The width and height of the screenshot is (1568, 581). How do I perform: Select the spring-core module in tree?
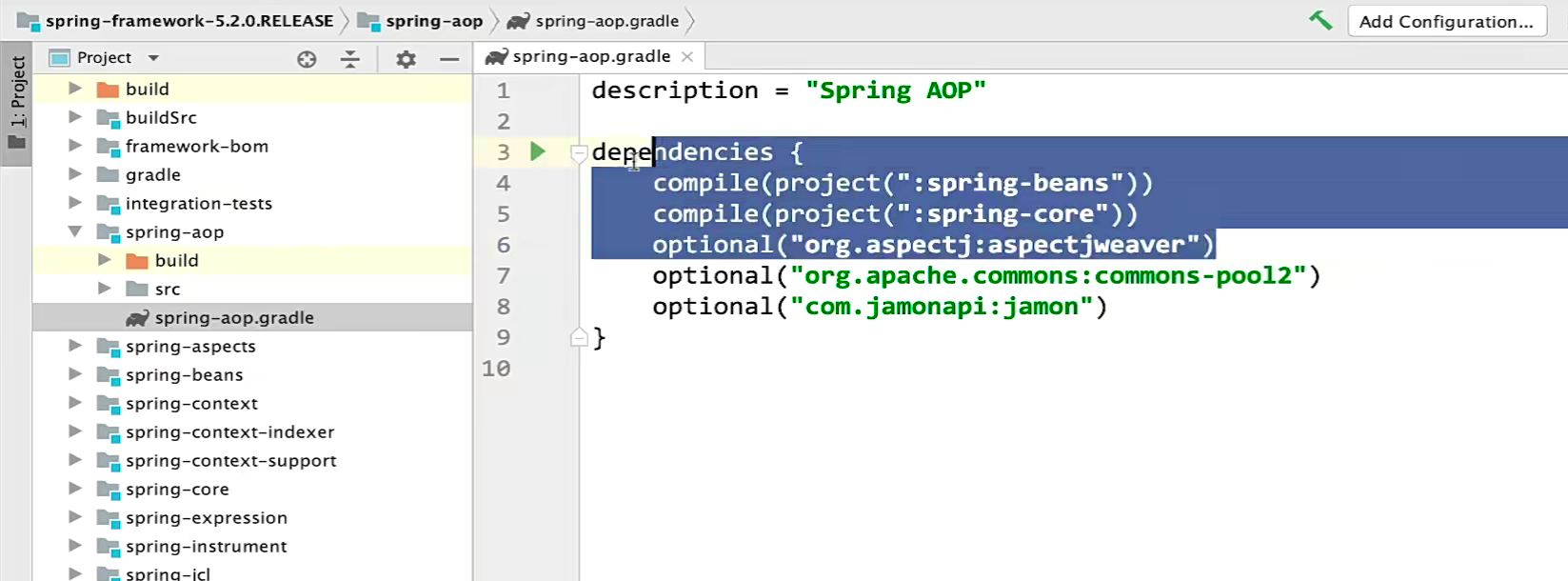pos(177,490)
